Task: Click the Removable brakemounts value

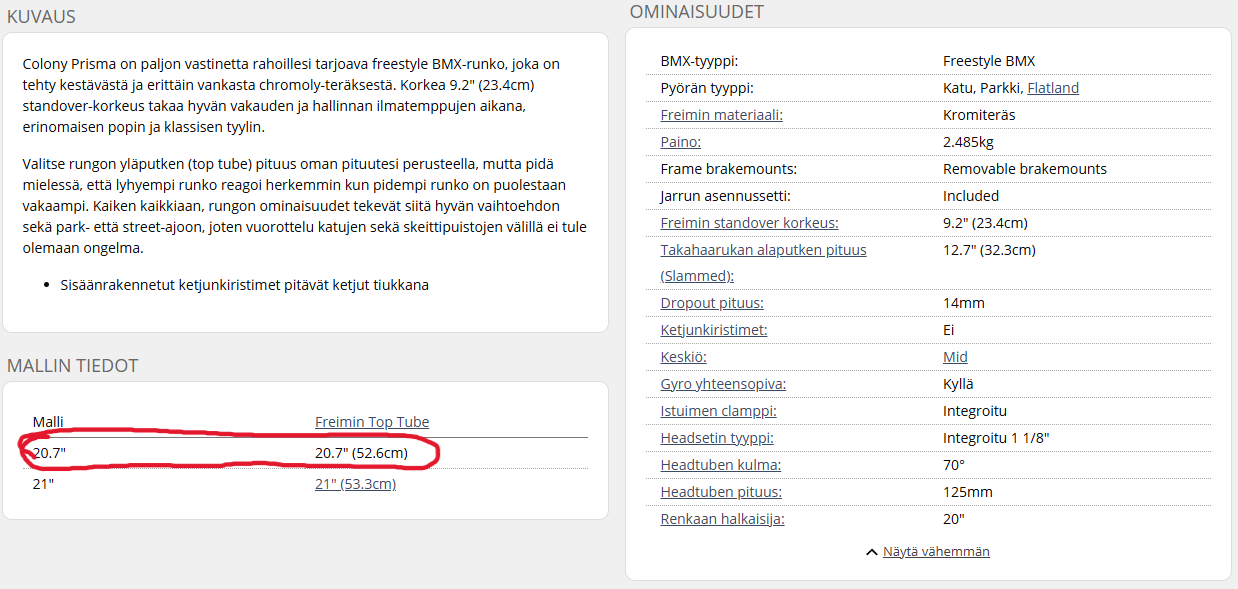Action: point(1025,169)
